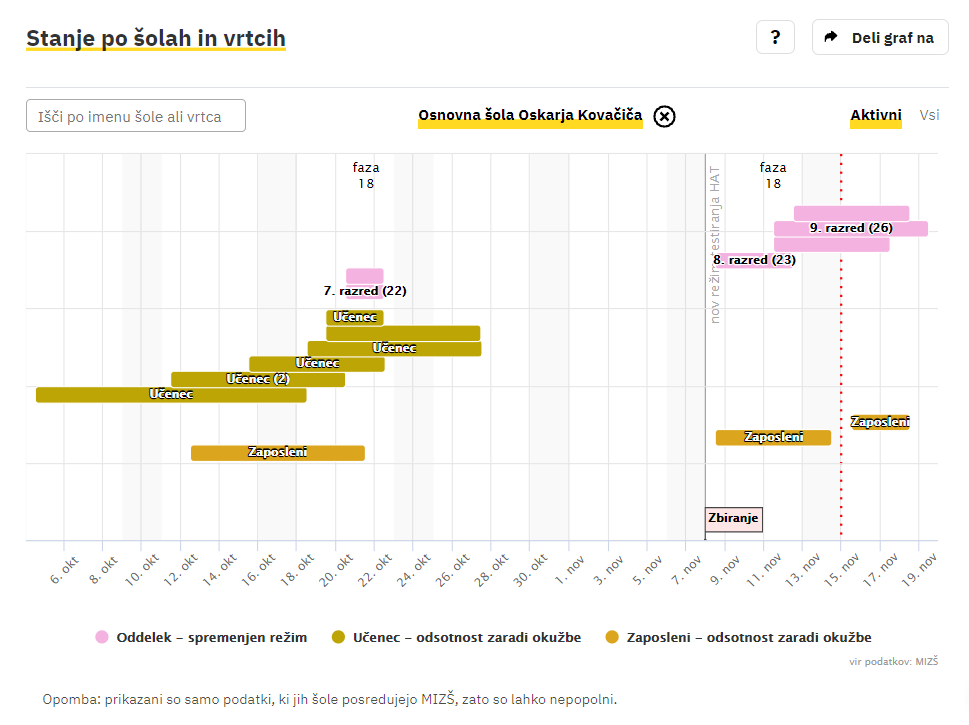969x725 pixels.
Task: Click the Zaposleni bar after 15. nov
Action: pyautogui.click(x=879, y=422)
